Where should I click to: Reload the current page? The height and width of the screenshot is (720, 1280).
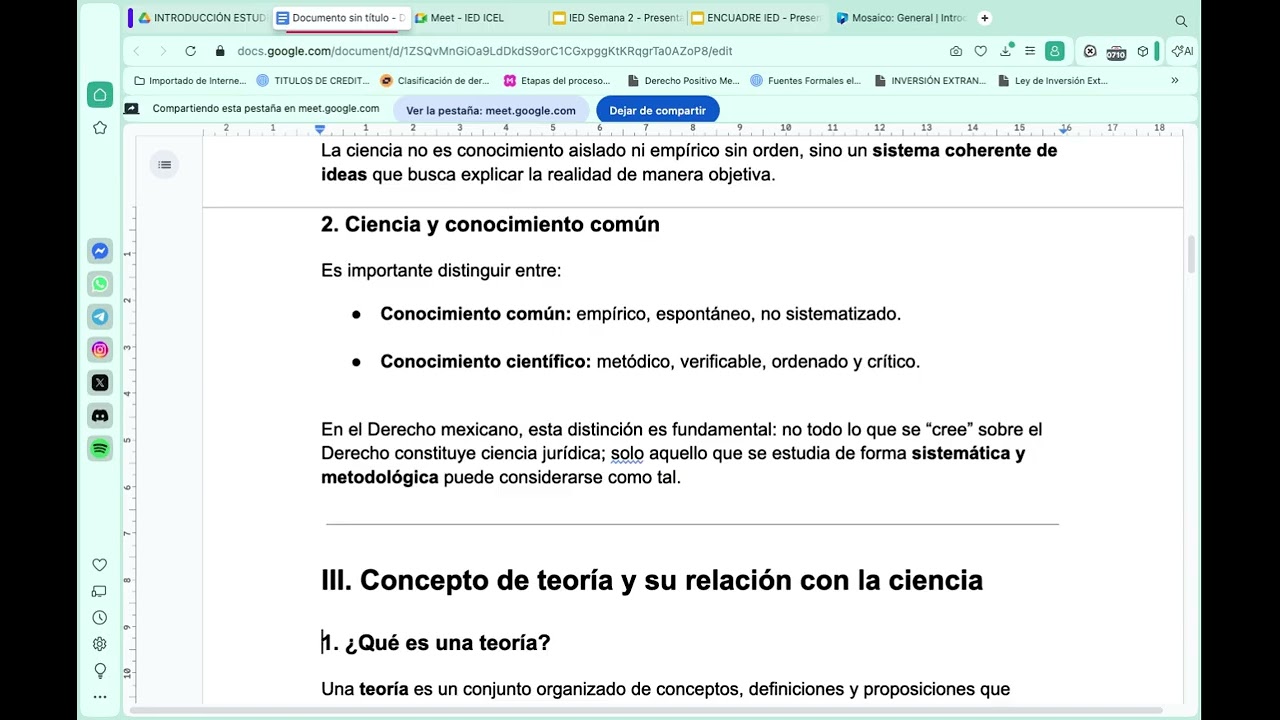point(190,51)
